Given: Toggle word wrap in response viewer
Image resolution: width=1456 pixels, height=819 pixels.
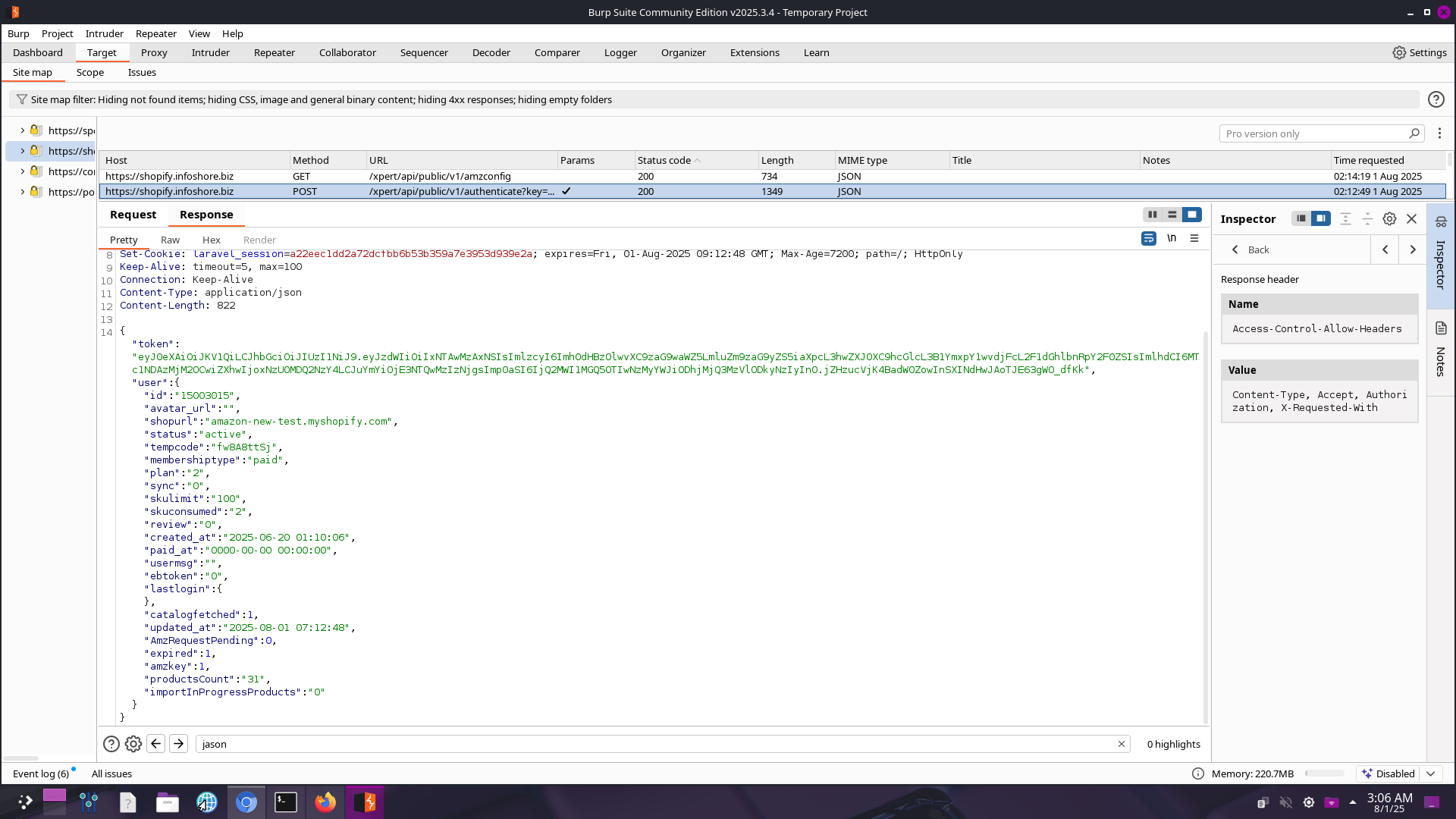Looking at the screenshot, I should point(1149,239).
